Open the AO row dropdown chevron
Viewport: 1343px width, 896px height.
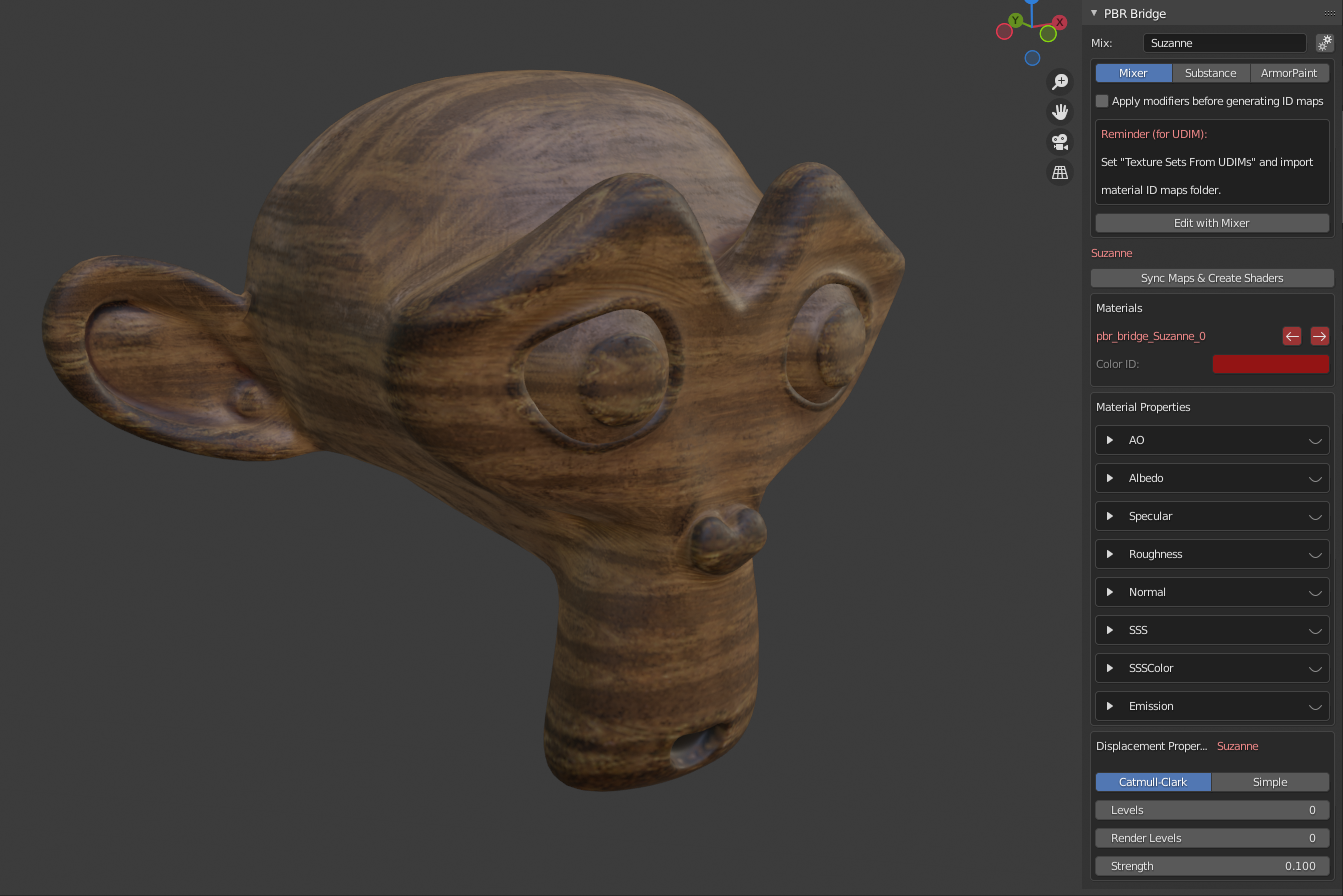tap(1315, 441)
